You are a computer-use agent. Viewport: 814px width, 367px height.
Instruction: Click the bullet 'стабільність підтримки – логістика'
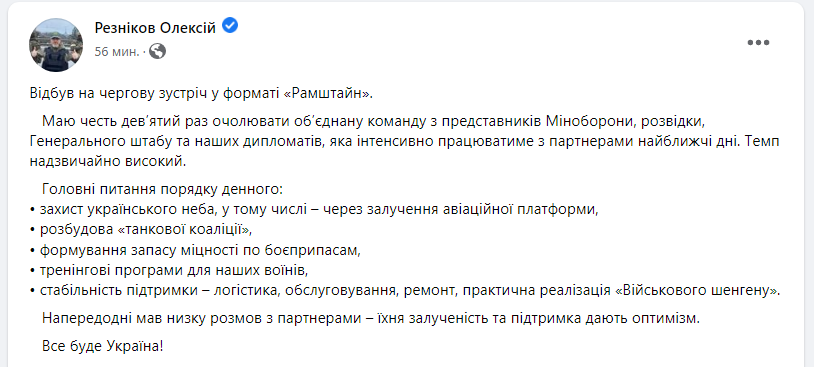point(405,291)
